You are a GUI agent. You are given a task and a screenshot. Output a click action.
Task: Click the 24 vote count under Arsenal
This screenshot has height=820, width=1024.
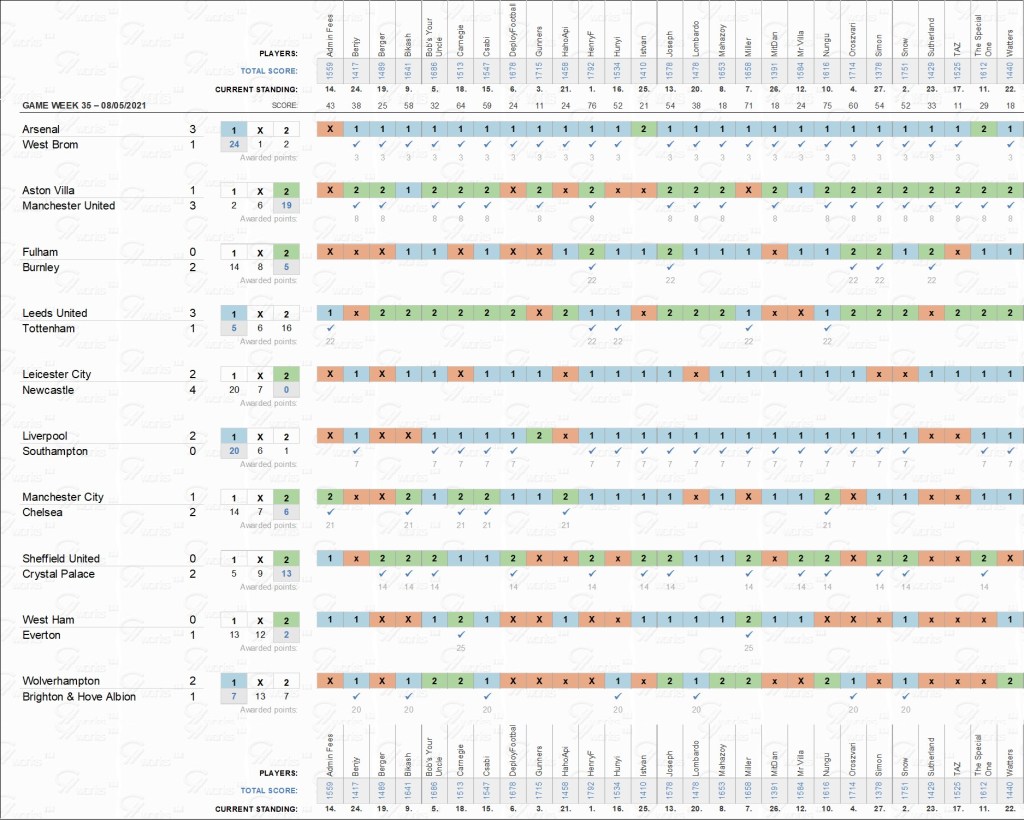[x=234, y=145]
